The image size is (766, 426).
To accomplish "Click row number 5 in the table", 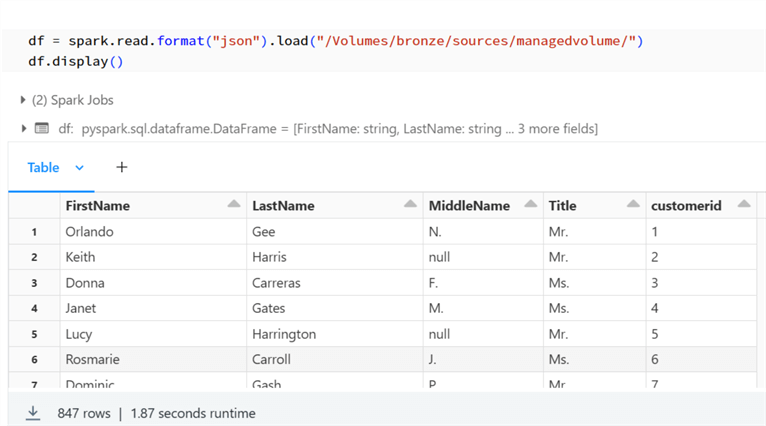I will (x=34, y=334).
